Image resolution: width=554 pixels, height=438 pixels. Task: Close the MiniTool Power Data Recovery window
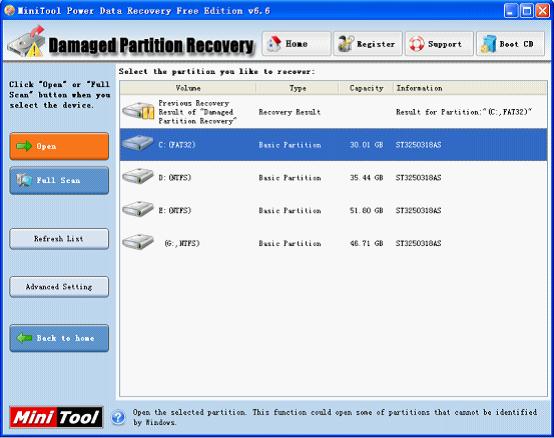pos(543,11)
